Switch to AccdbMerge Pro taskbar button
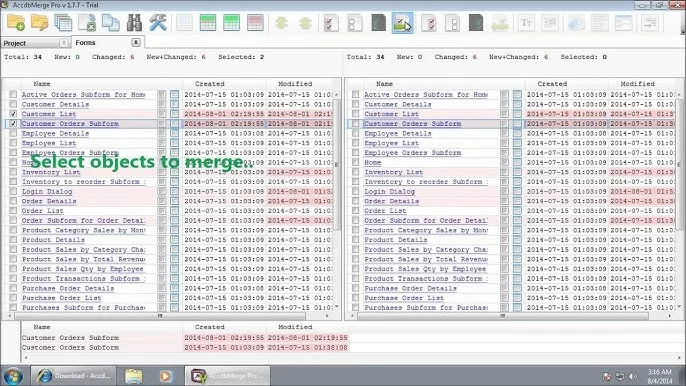 (x=227, y=375)
